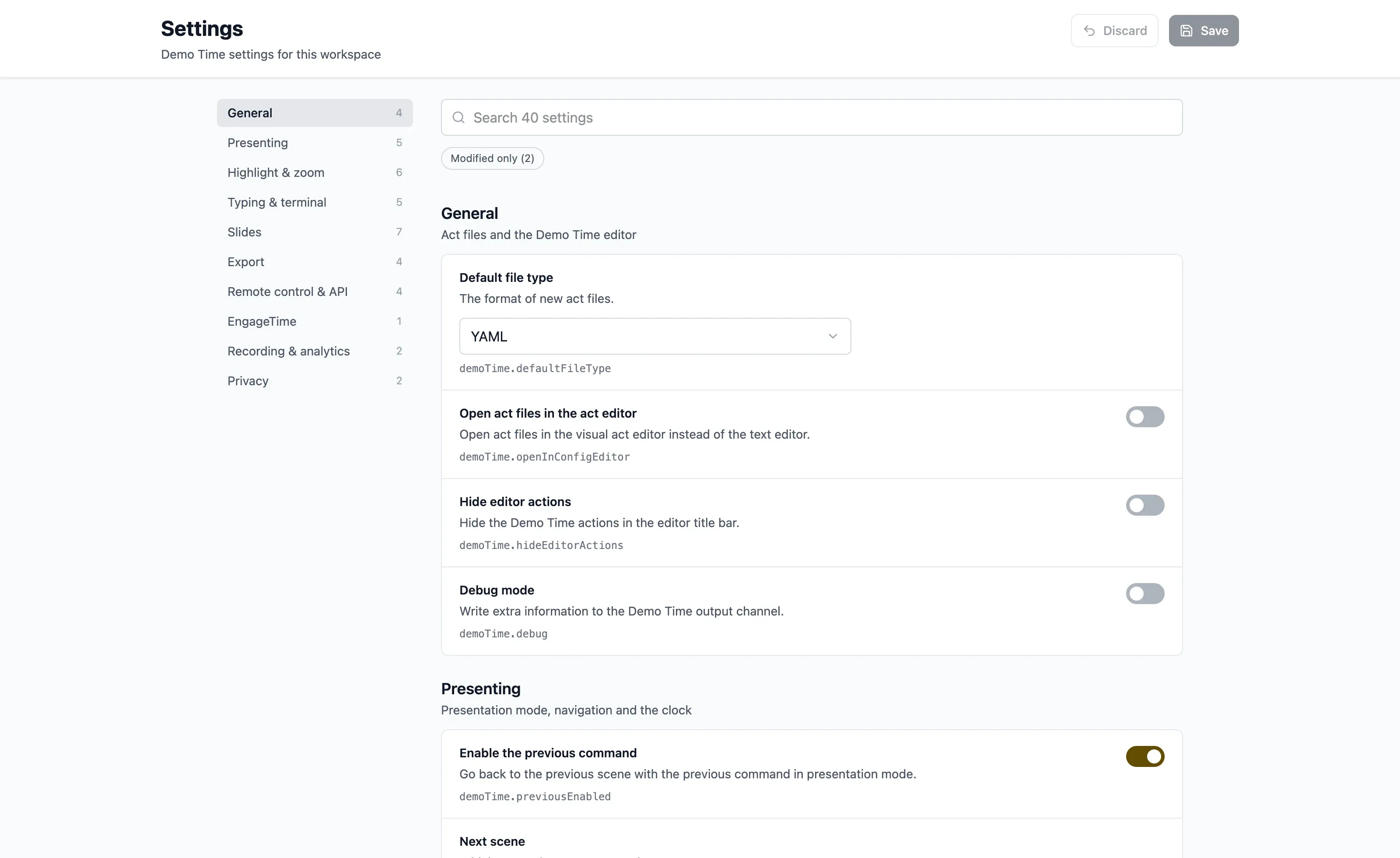Click the magnifier icon in the search box
Image resolution: width=1400 pixels, height=858 pixels.
pos(458,118)
